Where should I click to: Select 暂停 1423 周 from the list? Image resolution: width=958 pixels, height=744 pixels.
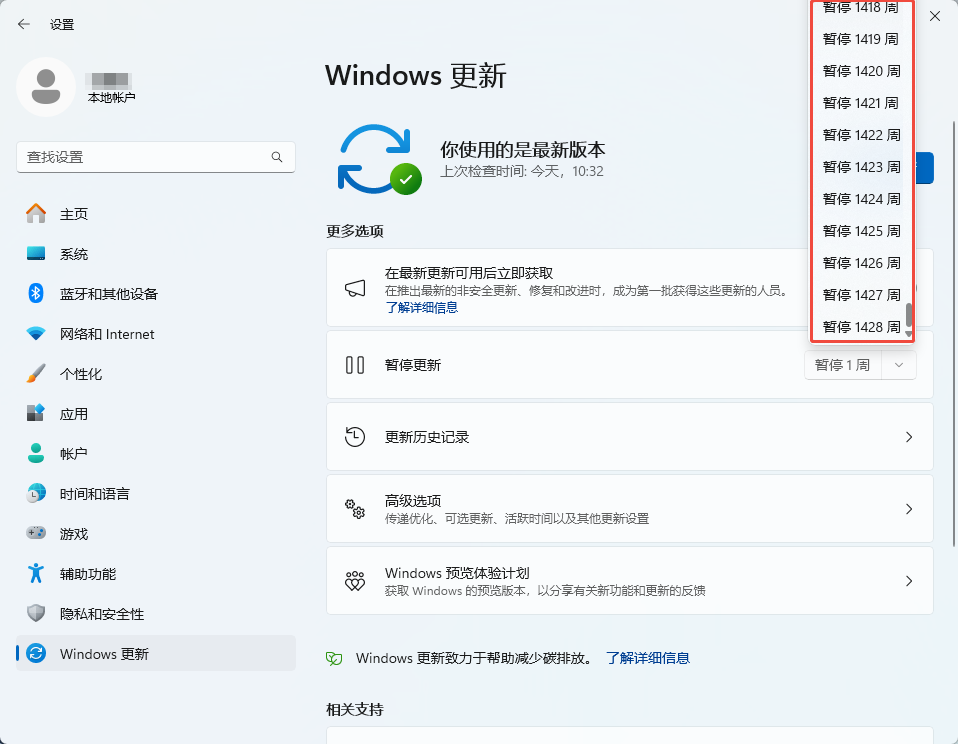[861, 167]
